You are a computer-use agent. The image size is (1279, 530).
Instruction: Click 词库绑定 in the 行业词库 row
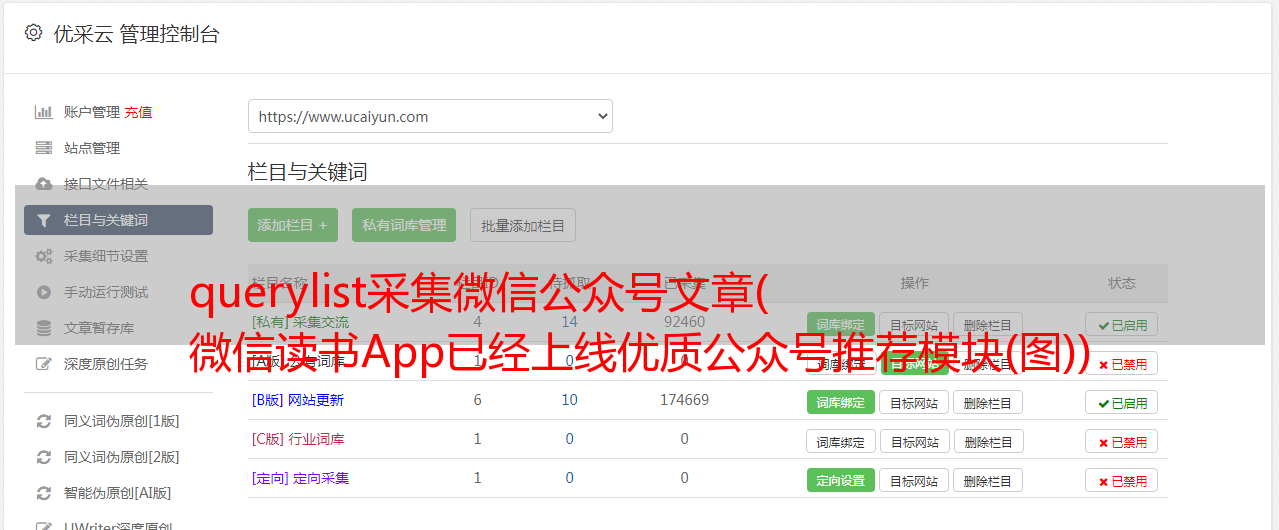pyautogui.click(x=841, y=441)
